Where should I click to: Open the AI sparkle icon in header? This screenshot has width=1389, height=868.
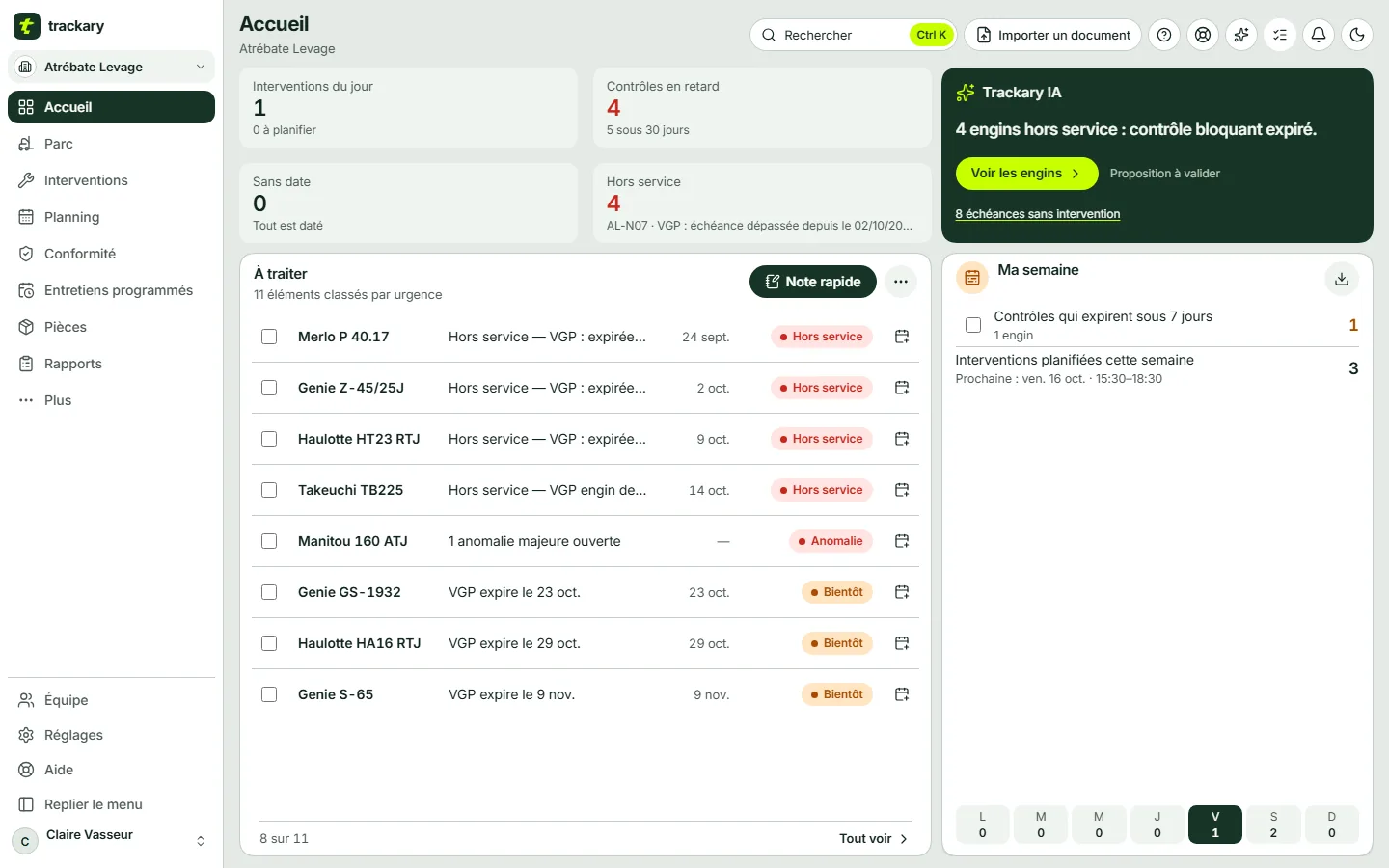(1241, 35)
